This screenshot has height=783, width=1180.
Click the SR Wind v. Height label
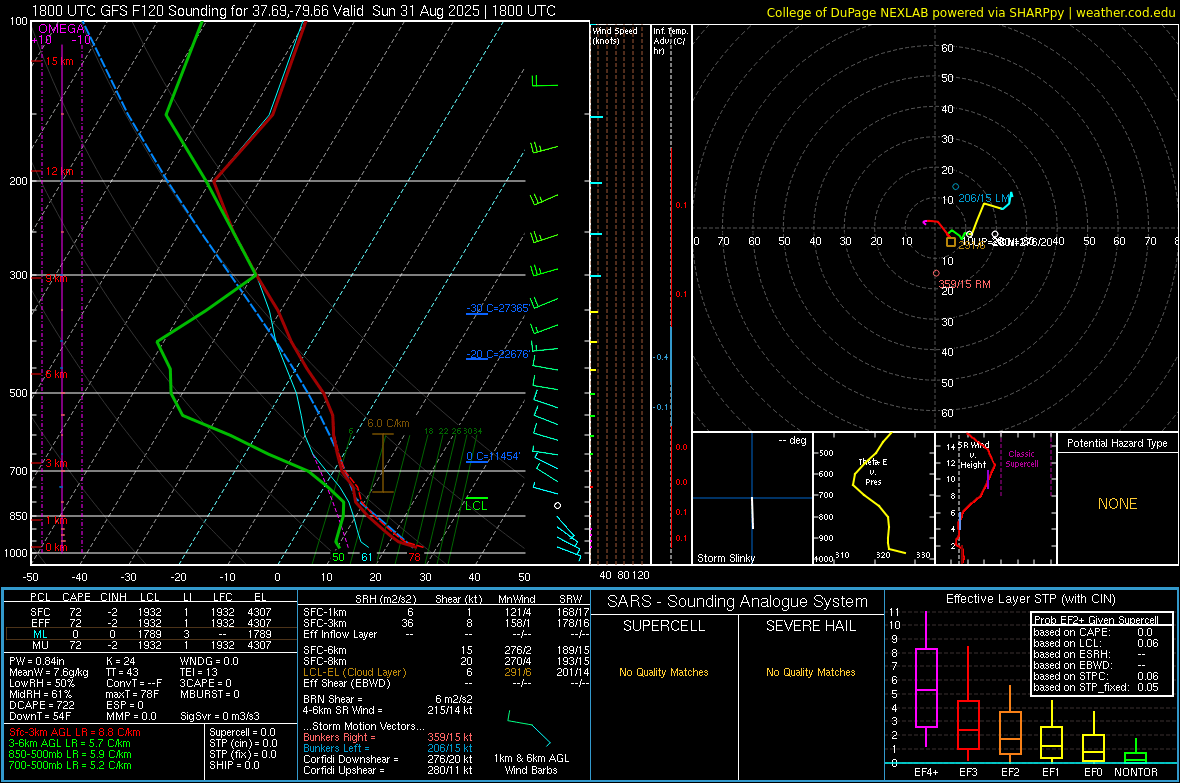[974, 455]
